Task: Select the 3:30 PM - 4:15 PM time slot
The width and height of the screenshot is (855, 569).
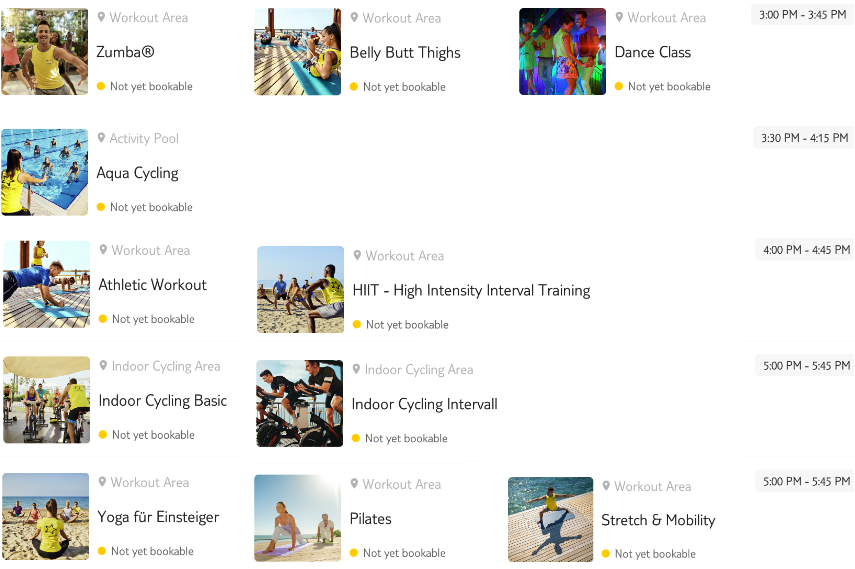Action: pyautogui.click(x=804, y=138)
